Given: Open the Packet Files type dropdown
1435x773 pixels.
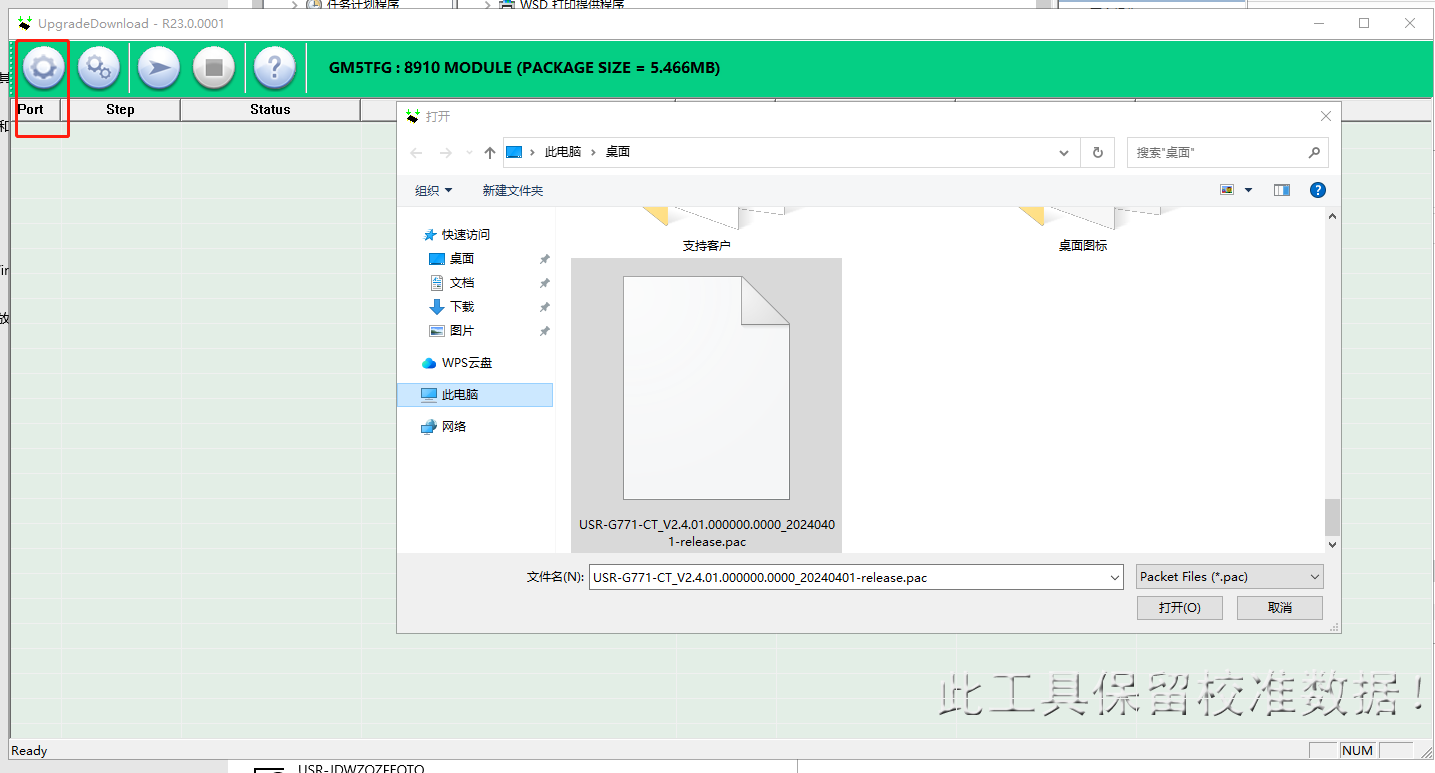Looking at the screenshot, I should point(1229,577).
